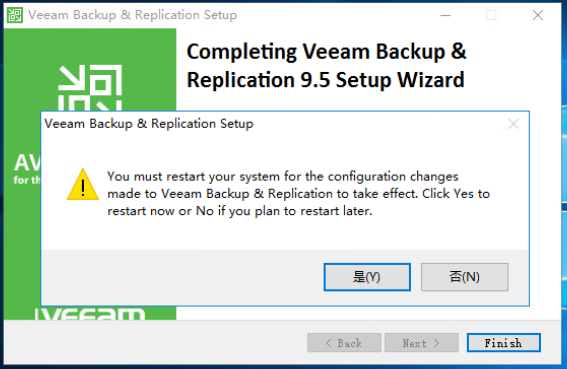Click the greyed maximize button of setup window
The height and width of the screenshot is (369, 567).
491,15
